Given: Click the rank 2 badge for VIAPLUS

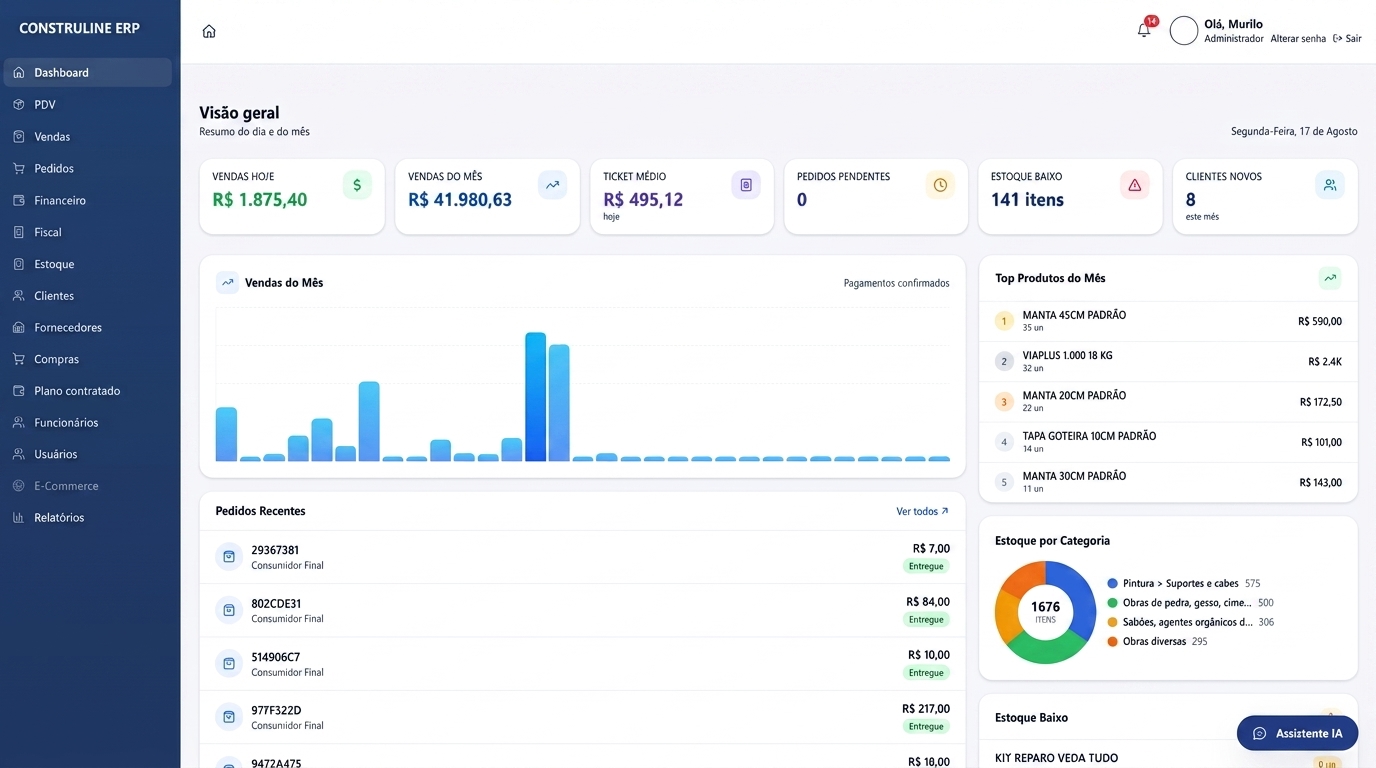Looking at the screenshot, I should click(1005, 361).
